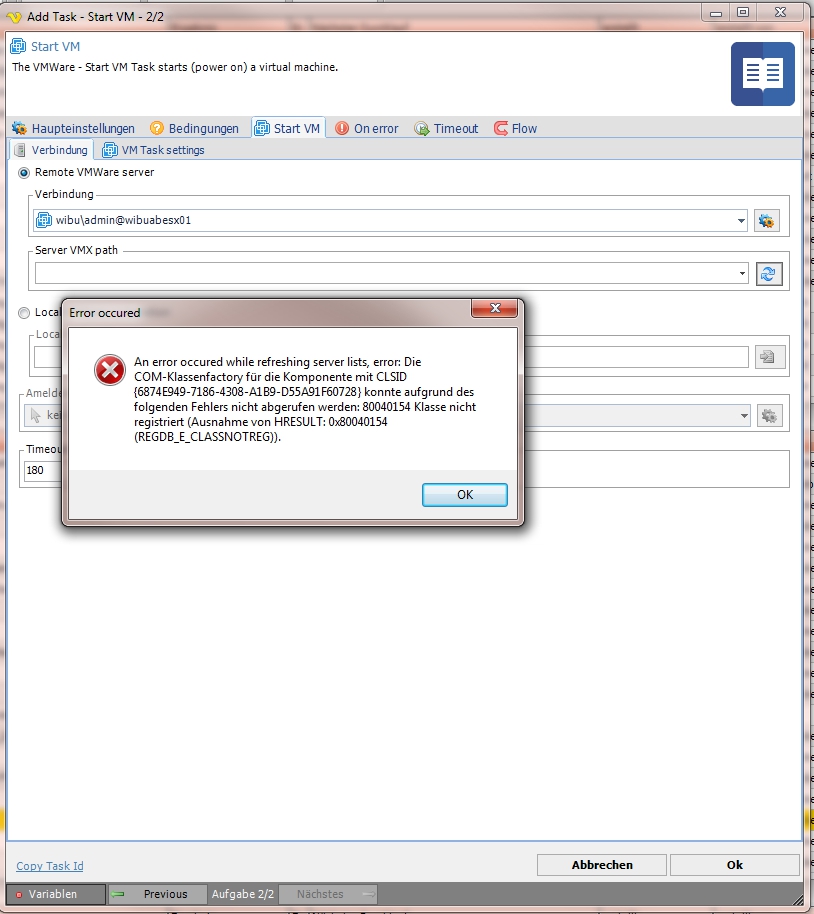Click the red error icon in dialog
This screenshot has width=814, height=914.
[109, 370]
